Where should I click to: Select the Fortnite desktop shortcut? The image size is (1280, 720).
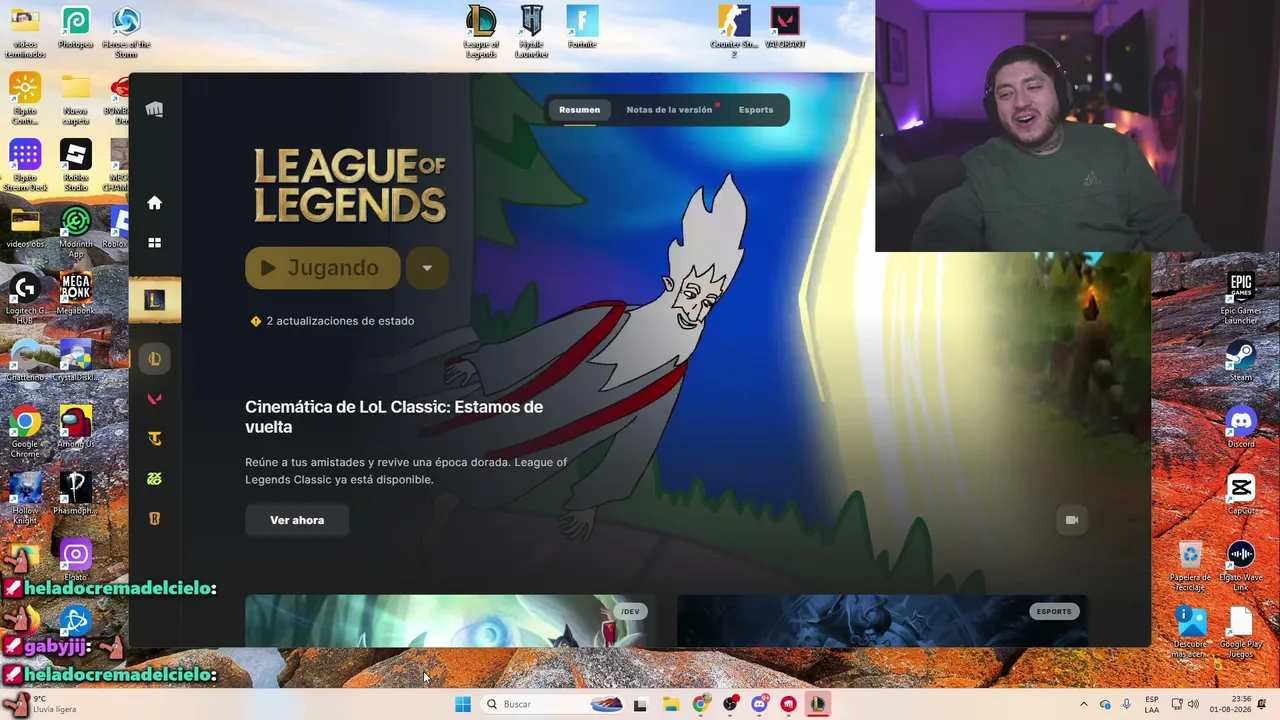point(582,27)
